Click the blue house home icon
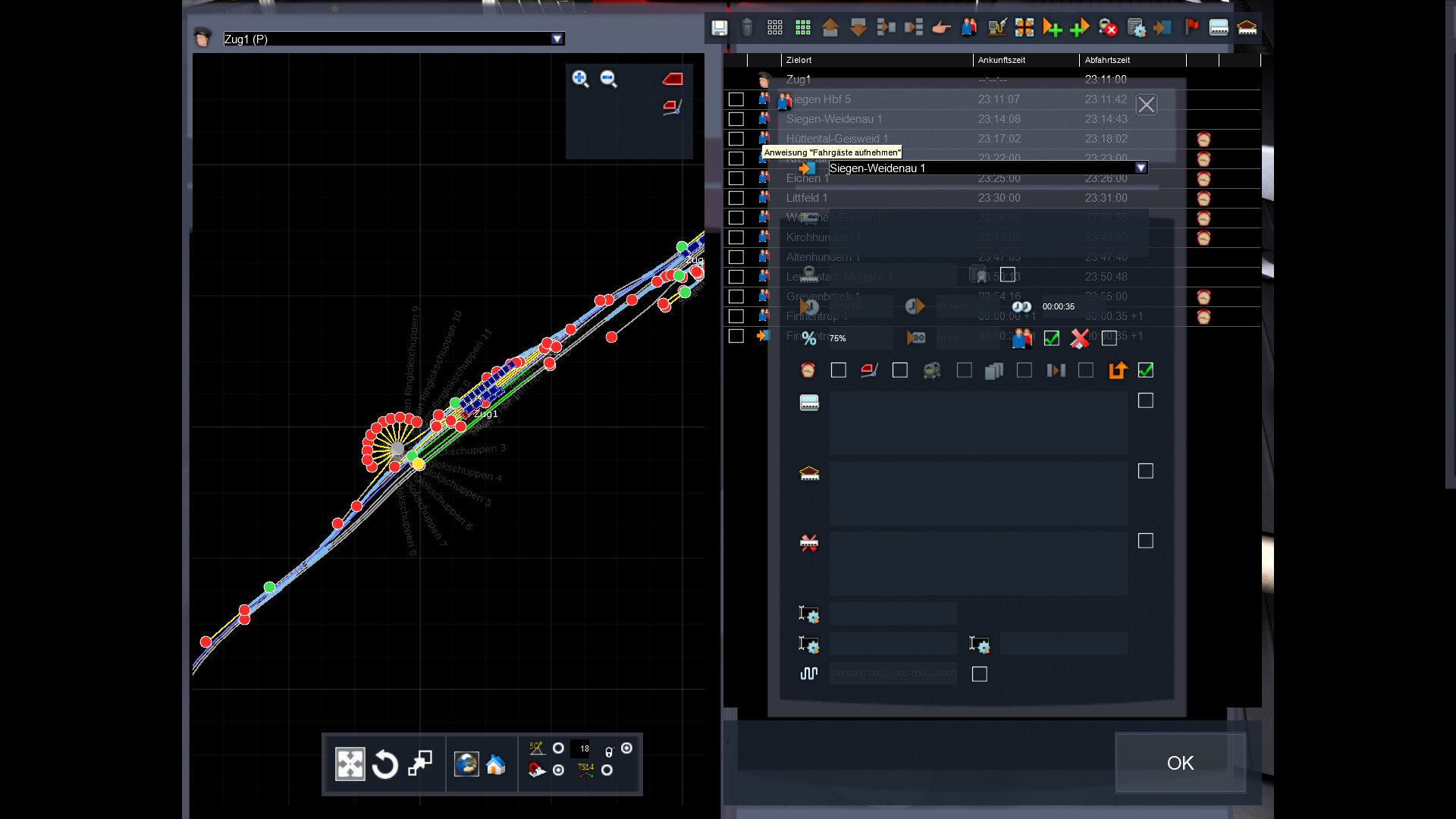Image resolution: width=1456 pixels, height=819 pixels. [x=495, y=764]
